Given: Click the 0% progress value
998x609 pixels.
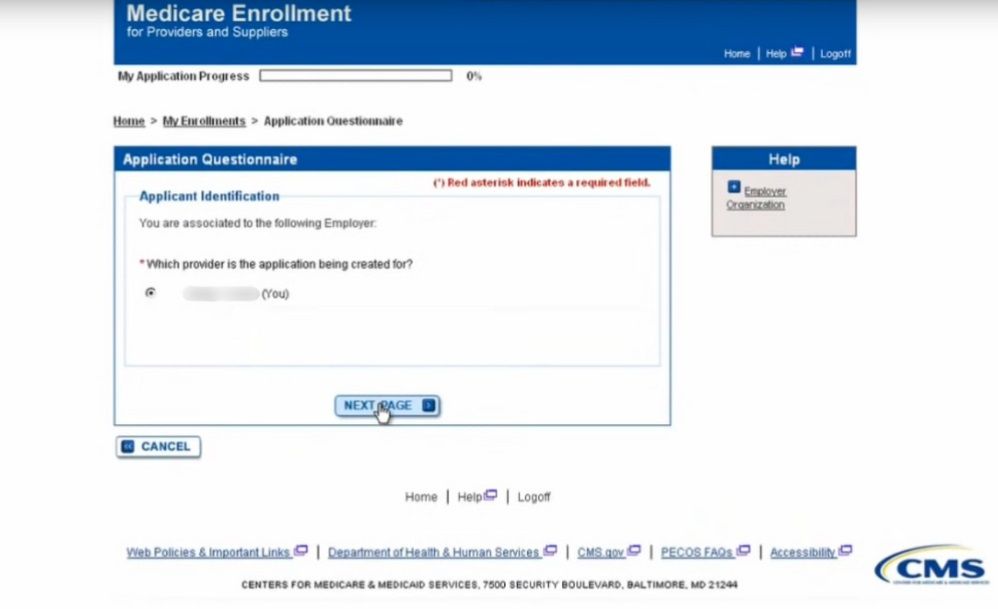Looking at the screenshot, I should pyautogui.click(x=474, y=76).
